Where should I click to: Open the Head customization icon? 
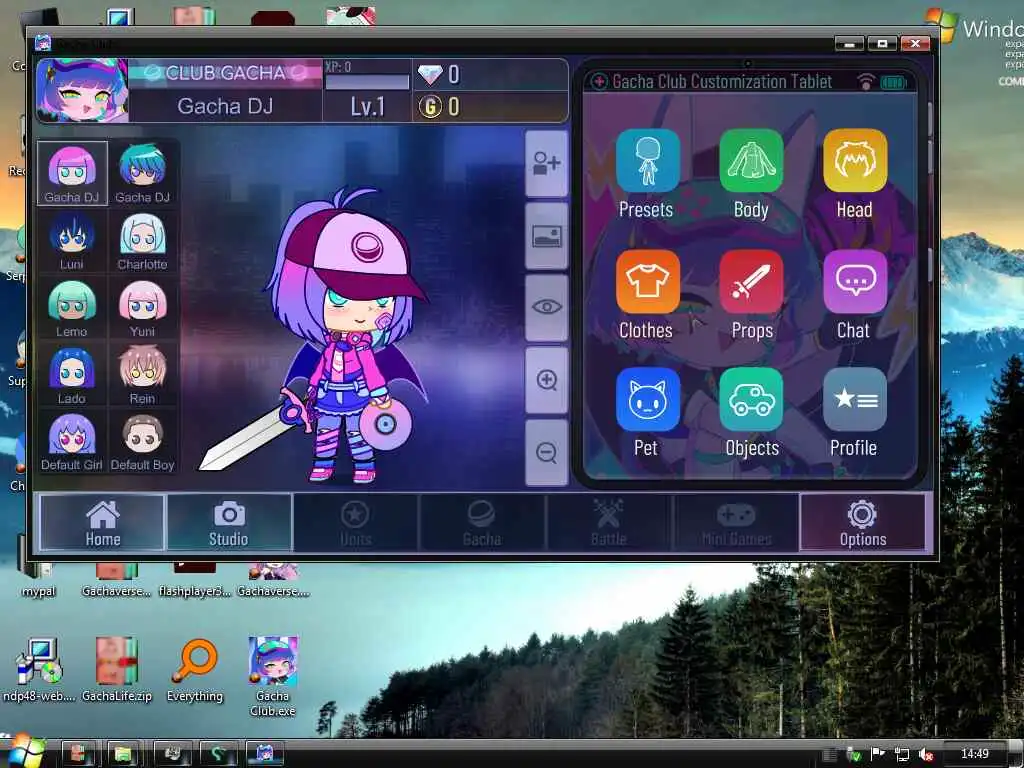[x=855, y=161]
